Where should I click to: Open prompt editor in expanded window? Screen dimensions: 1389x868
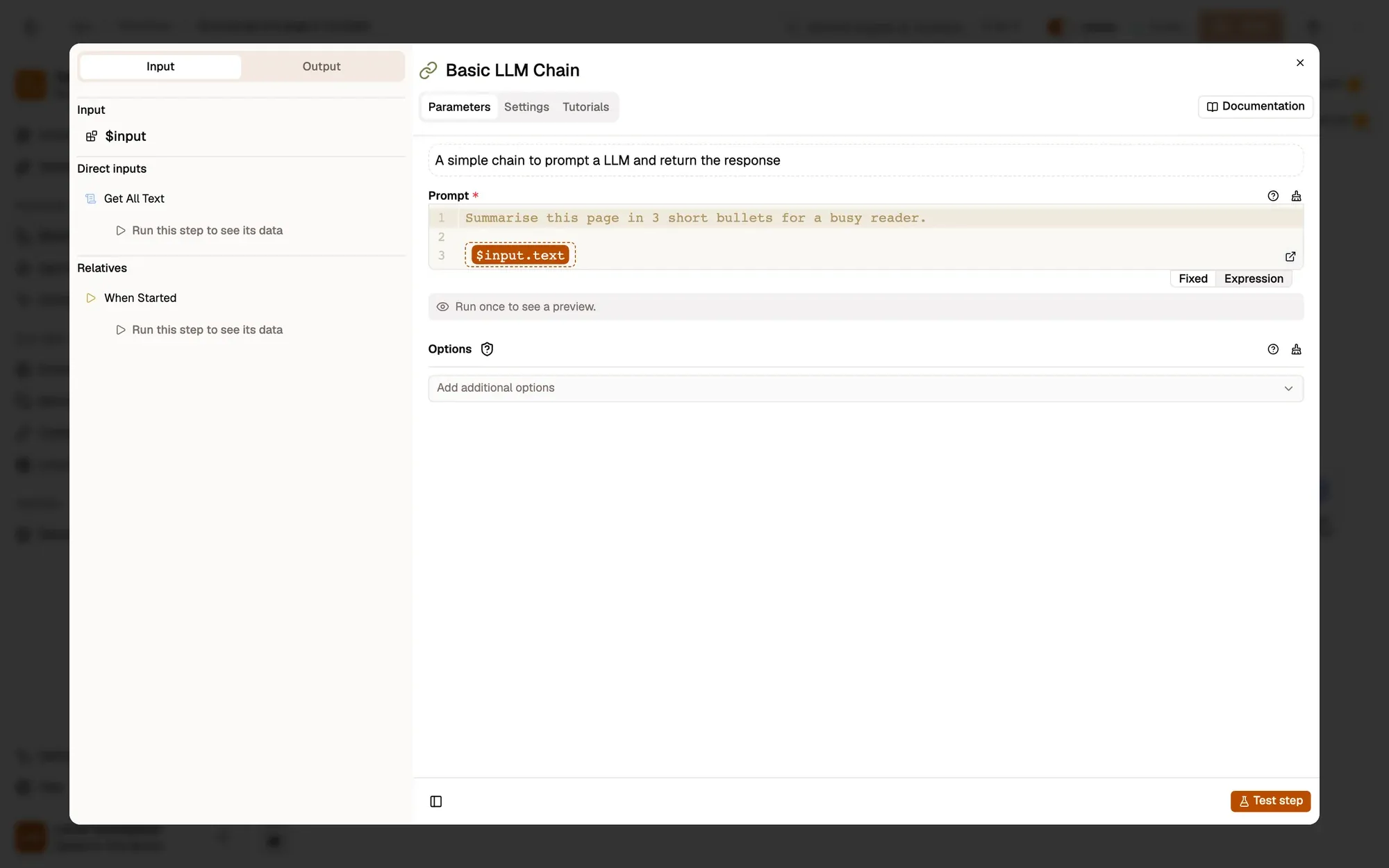[1290, 256]
